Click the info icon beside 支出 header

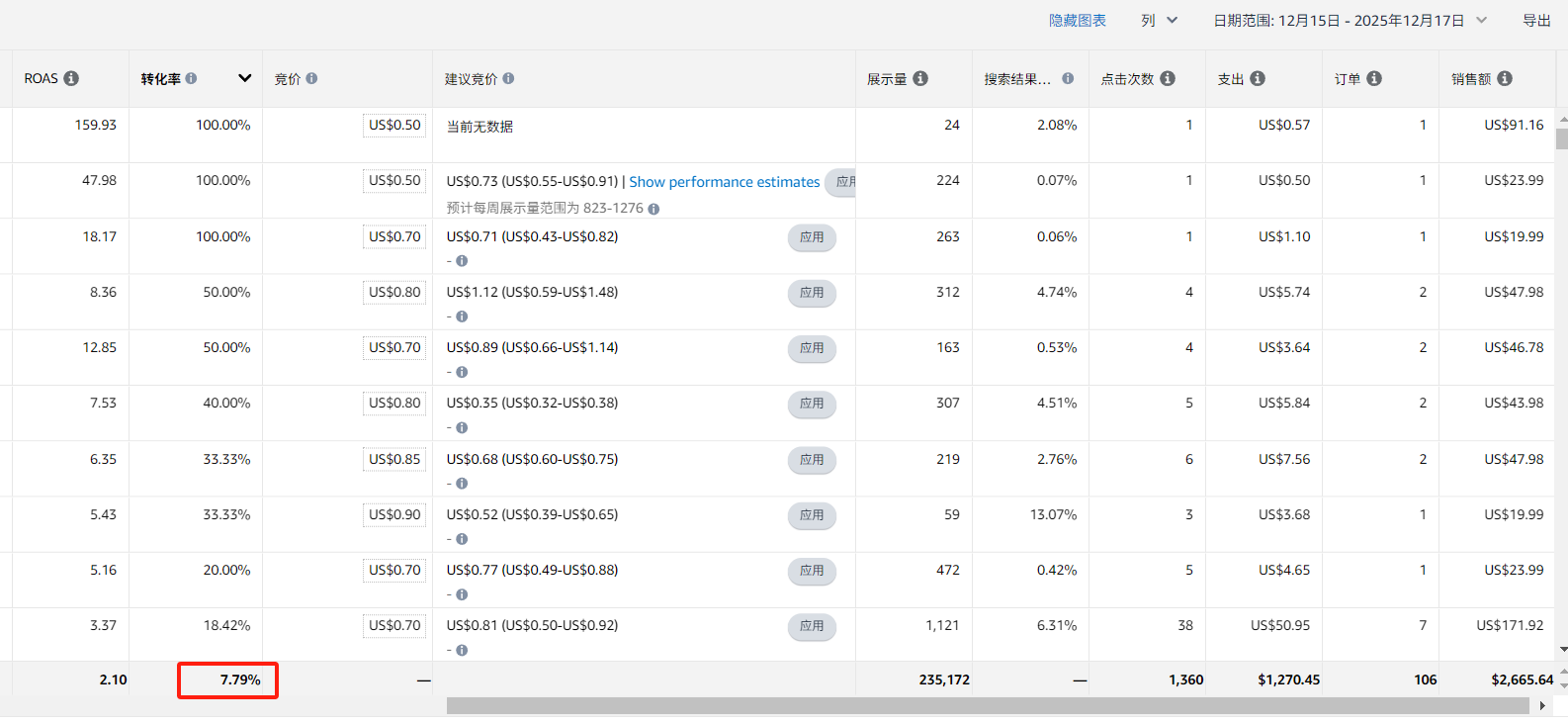pos(1258,79)
